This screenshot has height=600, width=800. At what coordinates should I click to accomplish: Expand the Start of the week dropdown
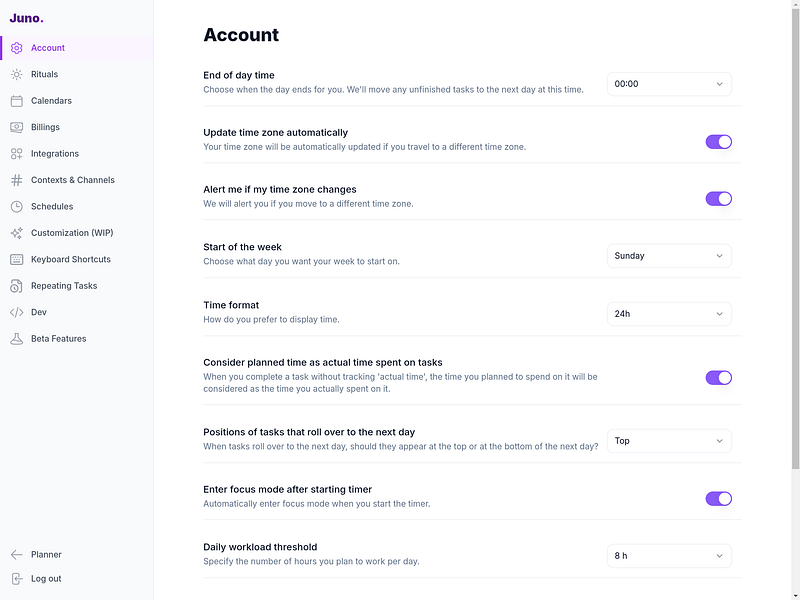click(x=669, y=256)
